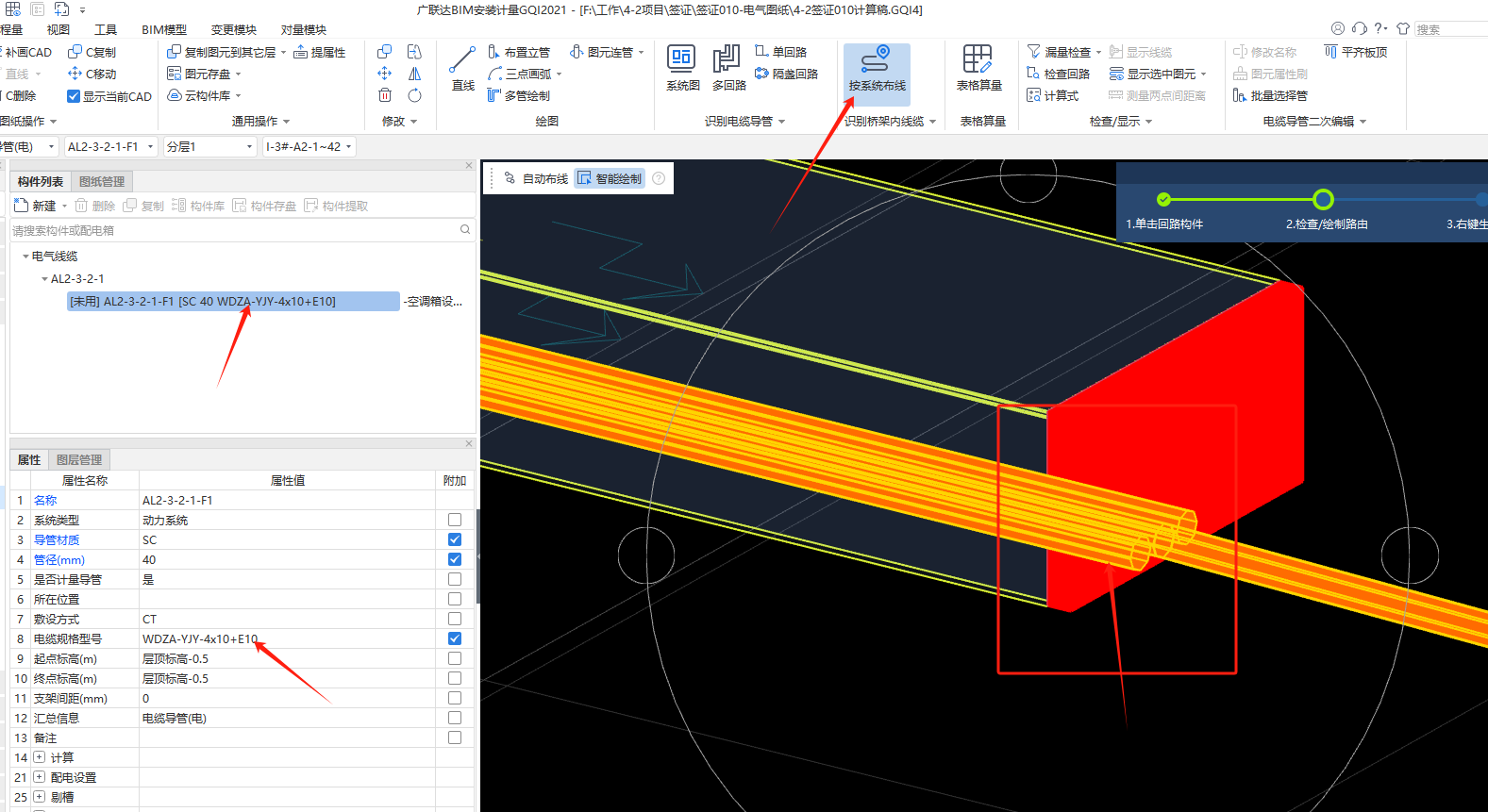This screenshot has width=1488, height=812.
Task: Click the component search input field
Action: click(241, 230)
